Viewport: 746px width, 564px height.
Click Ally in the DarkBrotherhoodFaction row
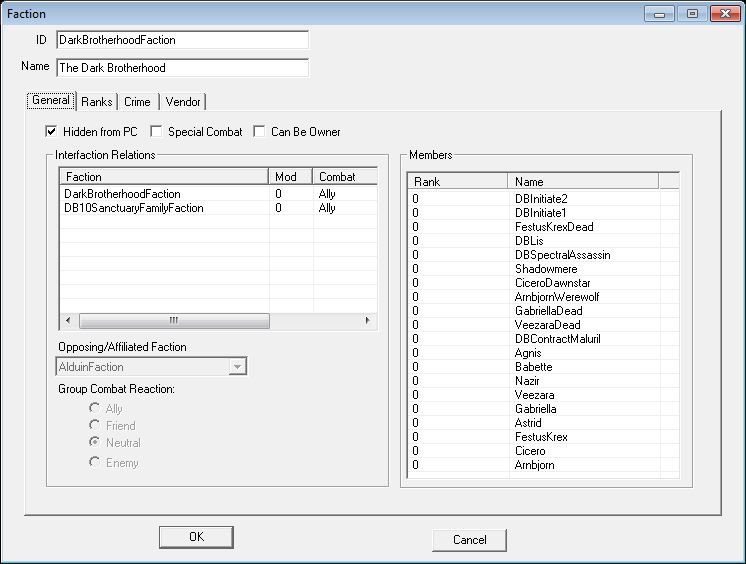[327, 194]
